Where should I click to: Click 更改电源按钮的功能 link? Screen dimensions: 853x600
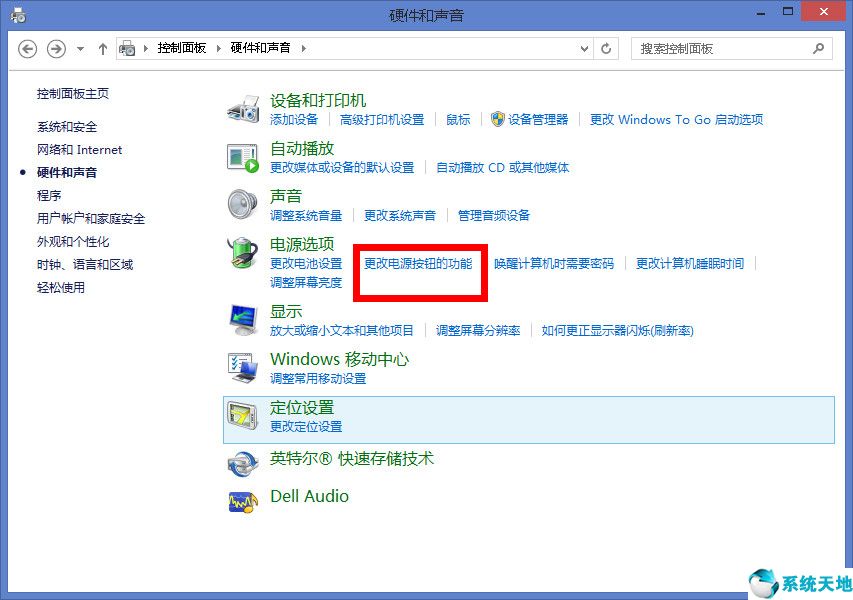pos(418,263)
